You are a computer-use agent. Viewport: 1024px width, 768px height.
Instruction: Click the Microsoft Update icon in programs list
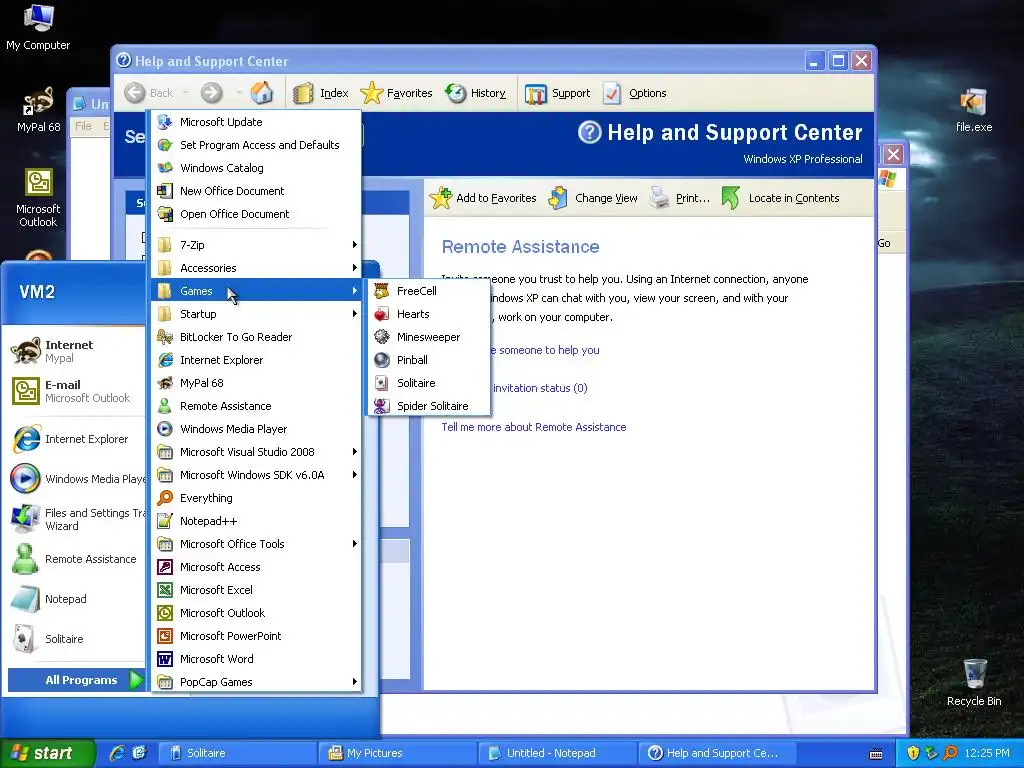[x=165, y=122]
